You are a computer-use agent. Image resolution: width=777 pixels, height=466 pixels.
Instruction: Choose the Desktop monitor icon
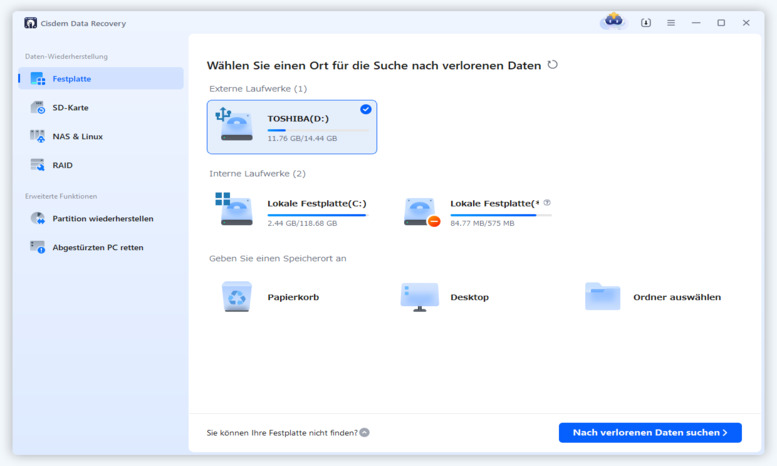[419, 297]
